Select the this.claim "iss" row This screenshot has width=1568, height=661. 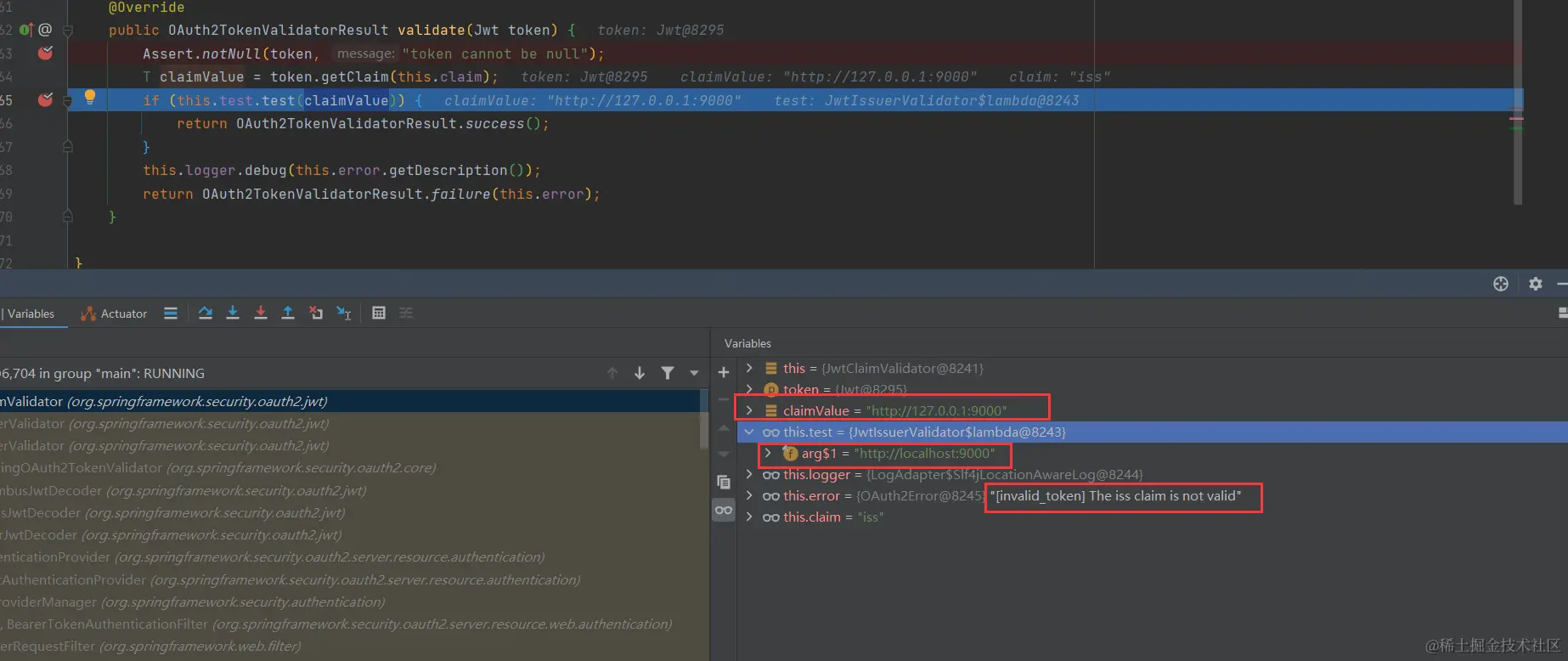(1153, 517)
